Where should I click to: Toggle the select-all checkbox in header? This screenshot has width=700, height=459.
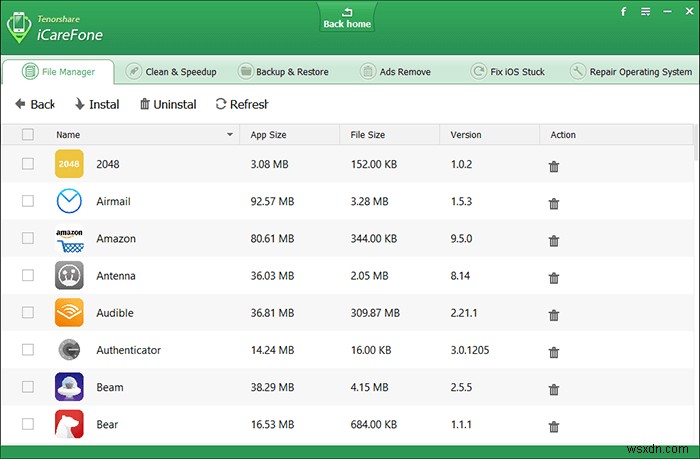(28, 135)
